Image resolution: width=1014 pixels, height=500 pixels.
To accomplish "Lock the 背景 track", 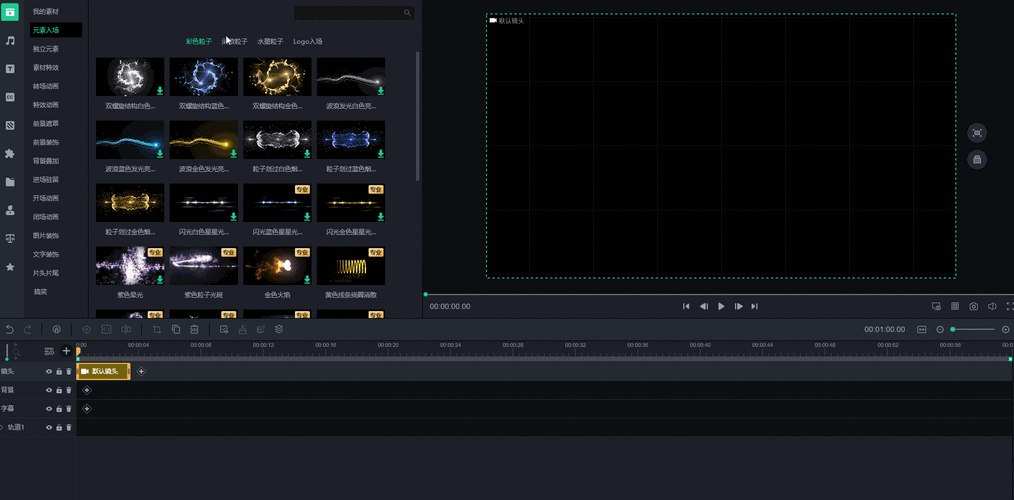I will (x=59, y=390).
